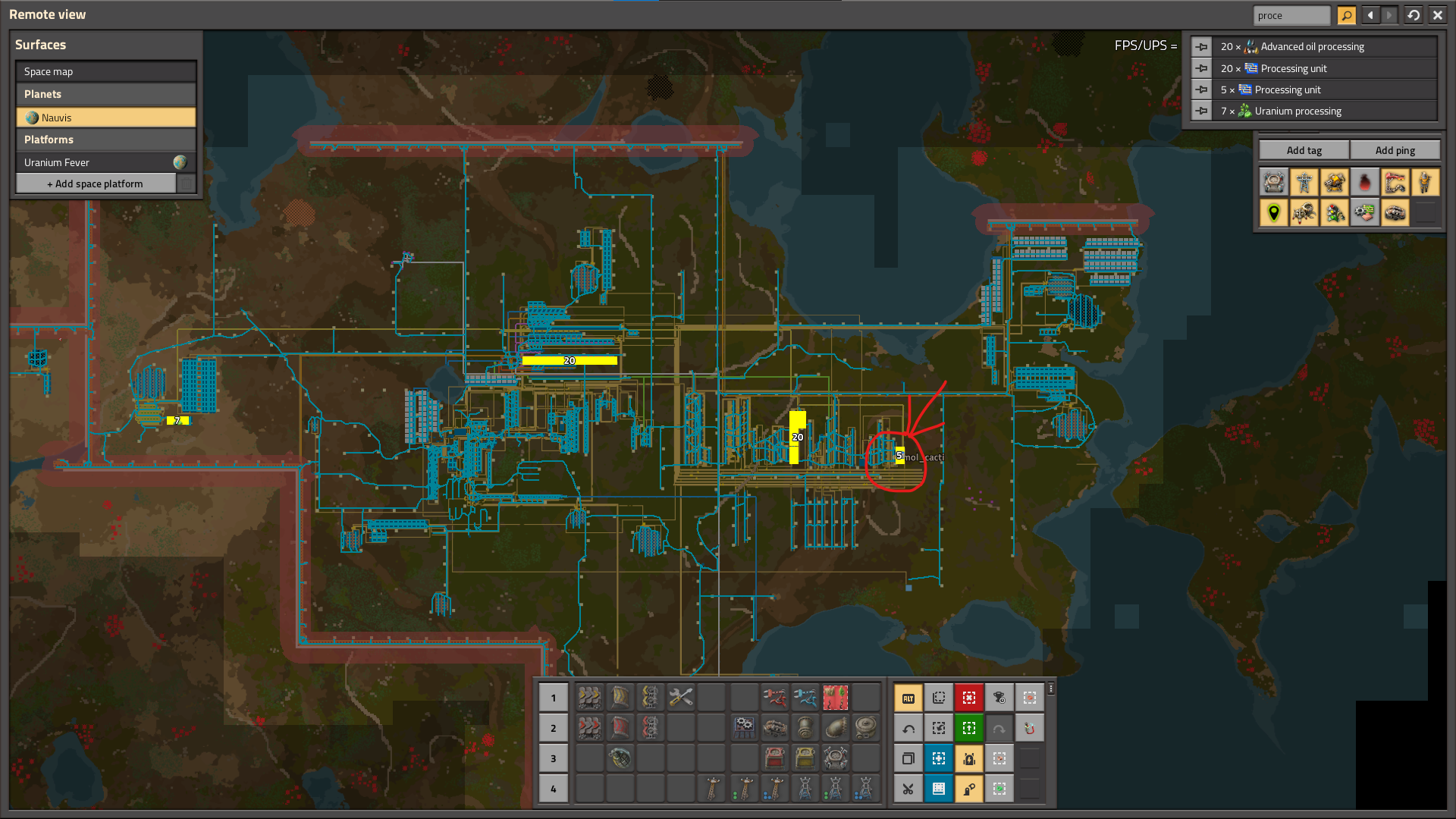Viewport: 1456px width, 819px height.
Task: Click the planet icon beside Uranium Fever
Action: pos(180,162)
